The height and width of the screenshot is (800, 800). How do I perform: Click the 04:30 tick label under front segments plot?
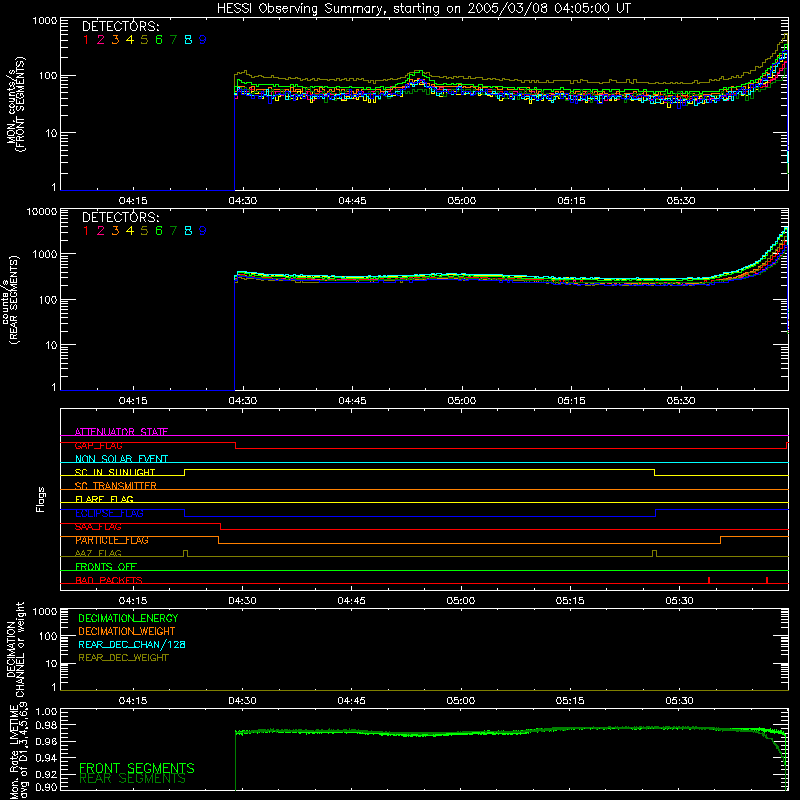click(243, 201)
